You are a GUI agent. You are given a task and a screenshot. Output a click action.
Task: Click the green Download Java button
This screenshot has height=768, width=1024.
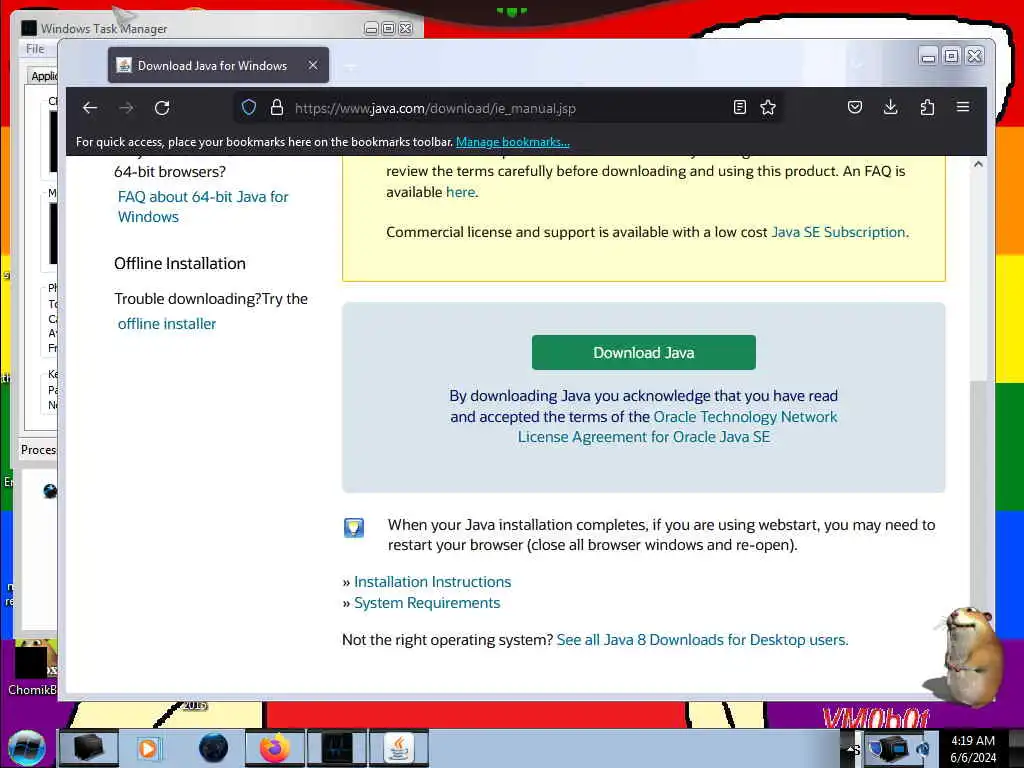(644, 353)
